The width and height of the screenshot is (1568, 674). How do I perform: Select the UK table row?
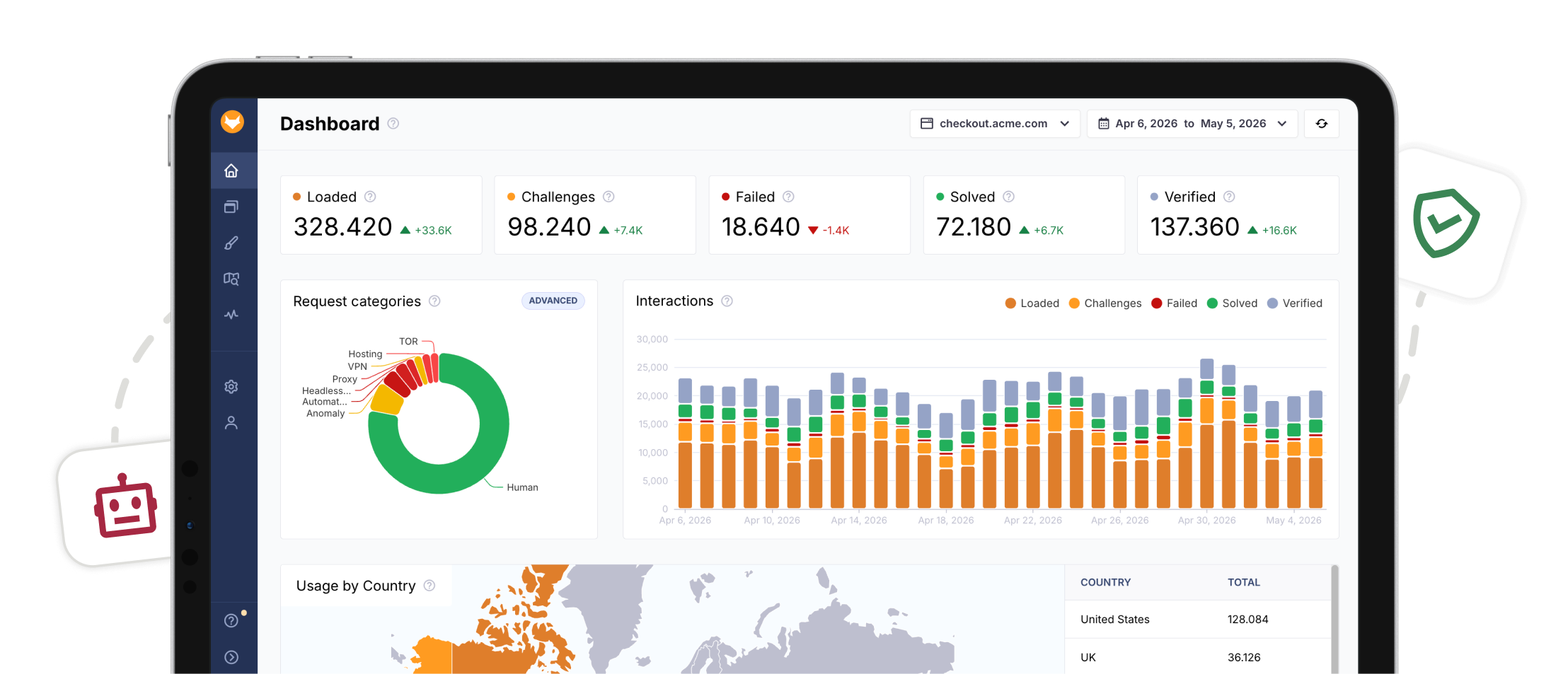click(x=1198, y=657)
